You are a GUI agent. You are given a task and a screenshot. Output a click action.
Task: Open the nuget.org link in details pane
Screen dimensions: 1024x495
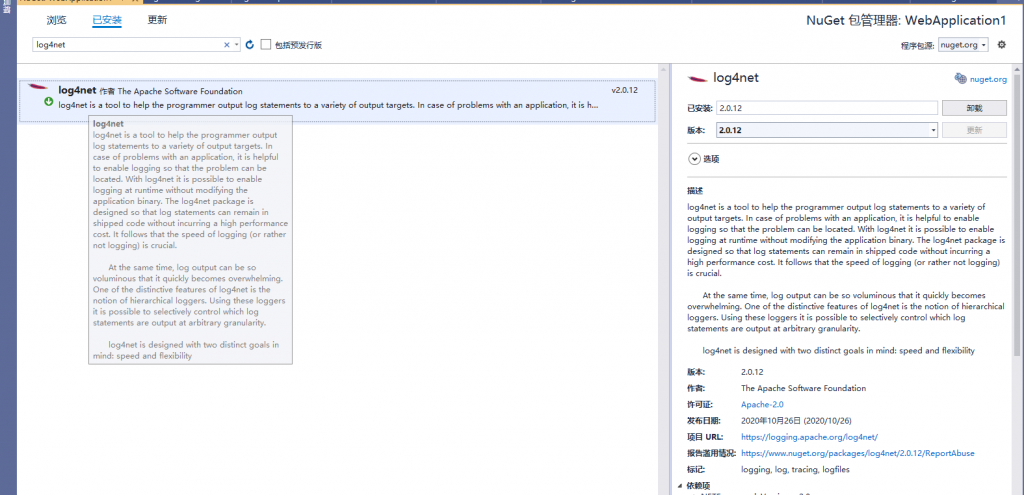pyautogui.click(x=988, y=79)
